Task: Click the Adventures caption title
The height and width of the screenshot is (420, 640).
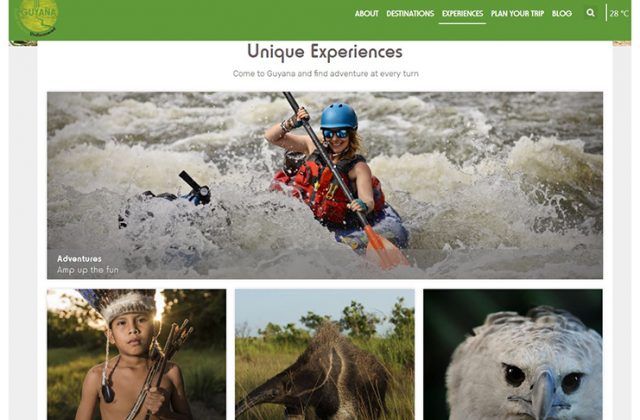Action: pos(79,259)
